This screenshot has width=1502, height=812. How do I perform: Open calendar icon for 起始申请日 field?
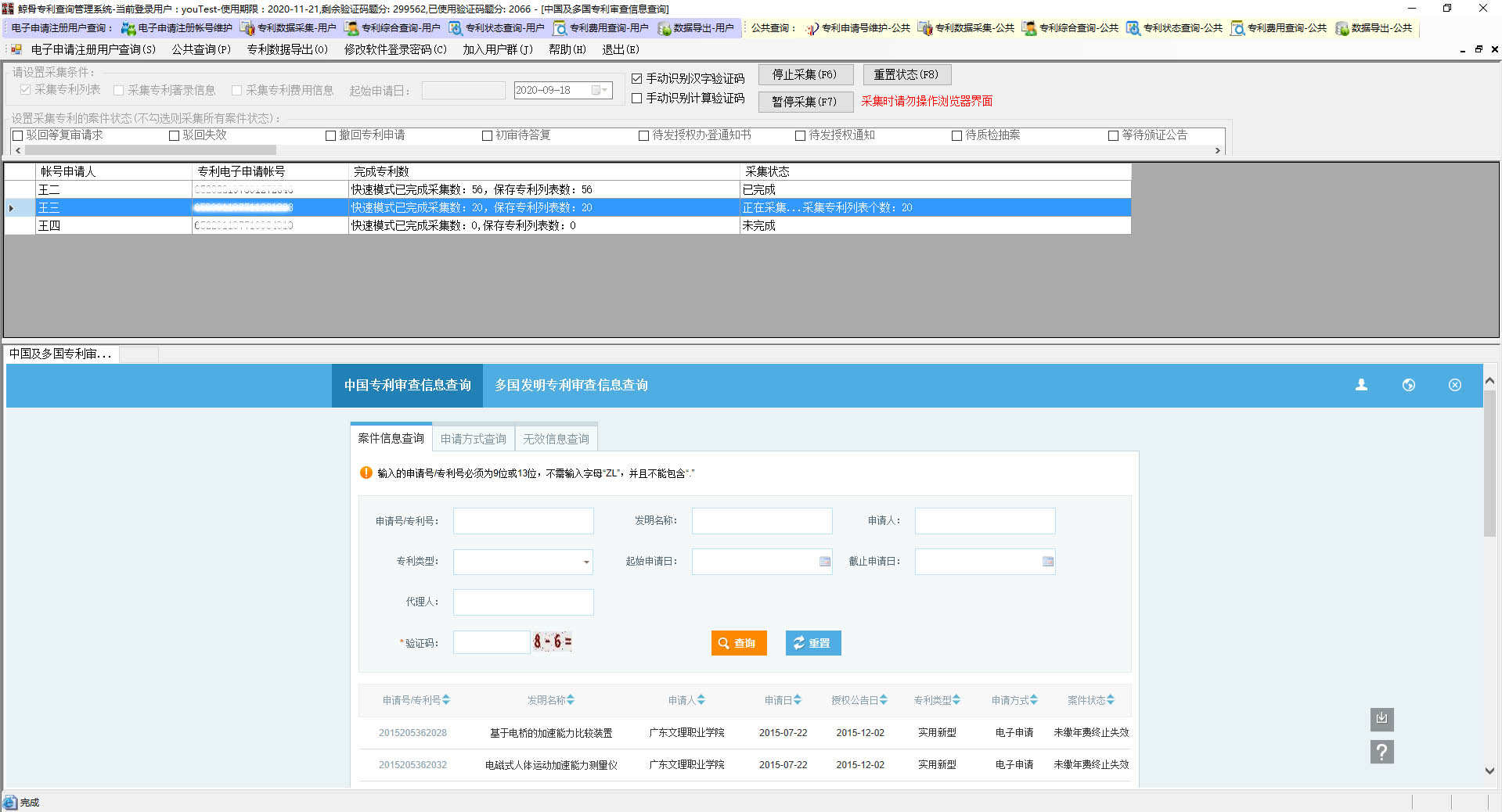click(x=824, y=562)
